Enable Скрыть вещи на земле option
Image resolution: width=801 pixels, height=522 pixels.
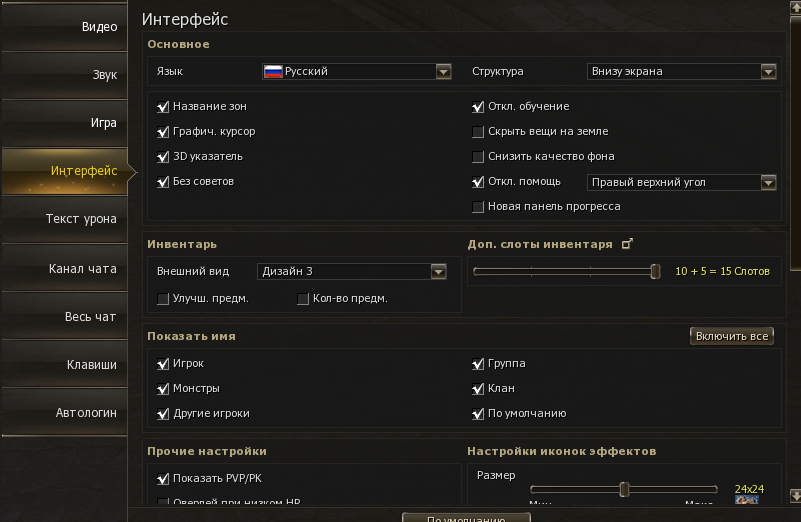tap(478, 132)
